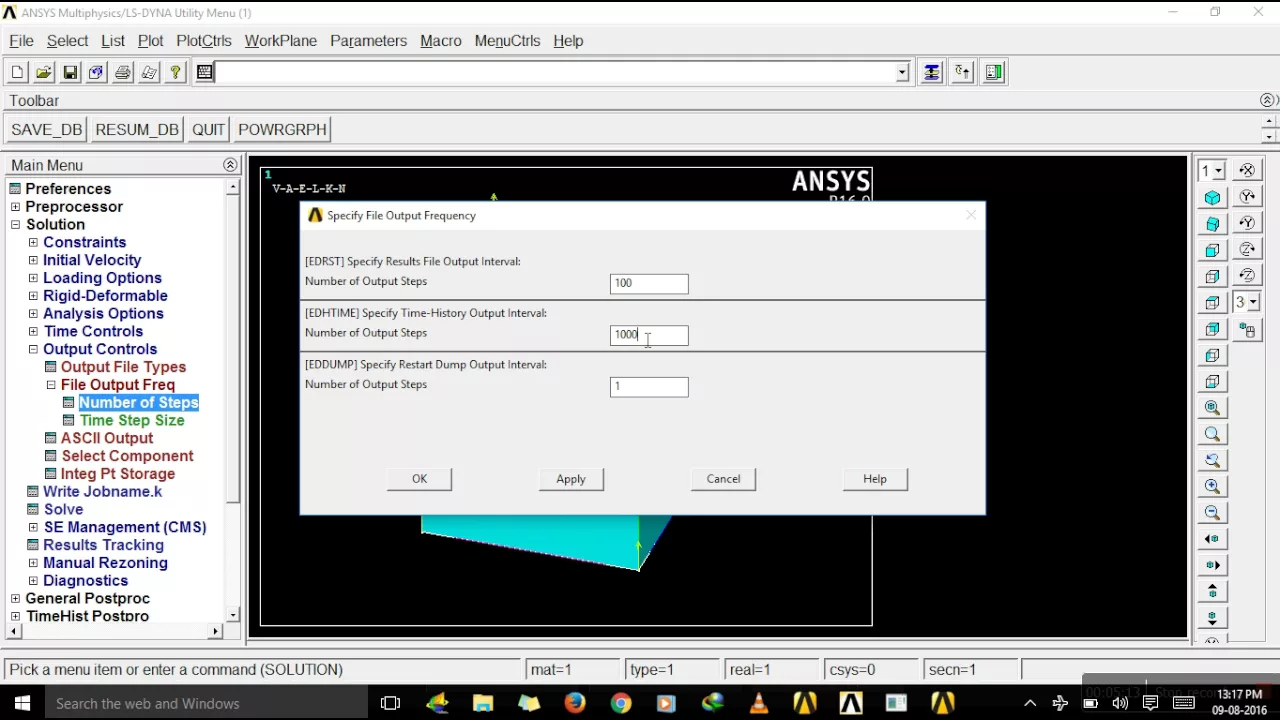Click the Back Up zoom icon
The image size is (1280, 720).
(x=1213, y=460)
